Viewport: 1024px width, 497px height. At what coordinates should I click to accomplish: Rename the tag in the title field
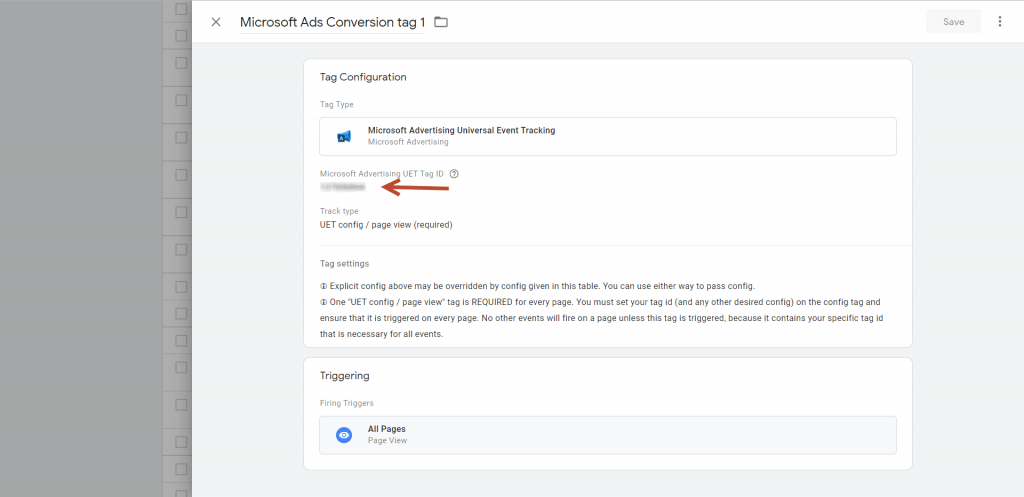pyautogui.click(x=332, y=22)
